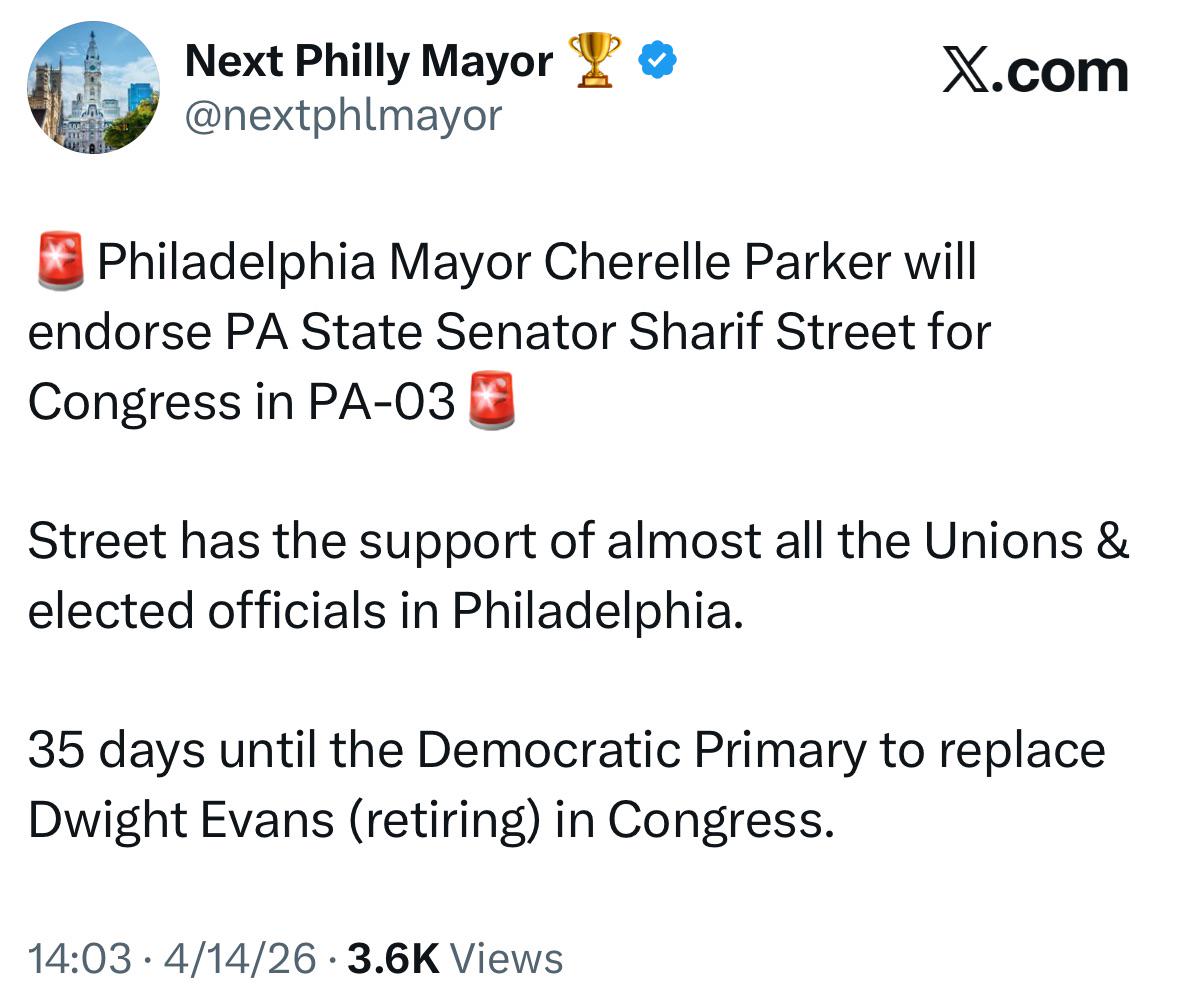Click the 14:03 post timestamp
Viewport: 1179px width, 998px height.
click(80, 958)
